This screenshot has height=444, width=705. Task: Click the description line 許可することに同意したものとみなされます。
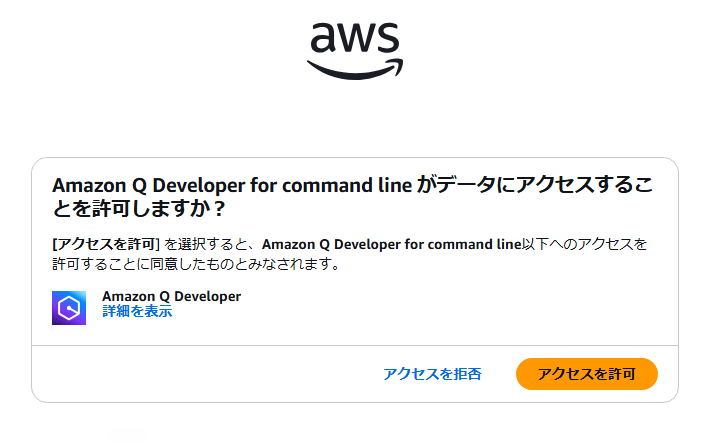[196, 264]
